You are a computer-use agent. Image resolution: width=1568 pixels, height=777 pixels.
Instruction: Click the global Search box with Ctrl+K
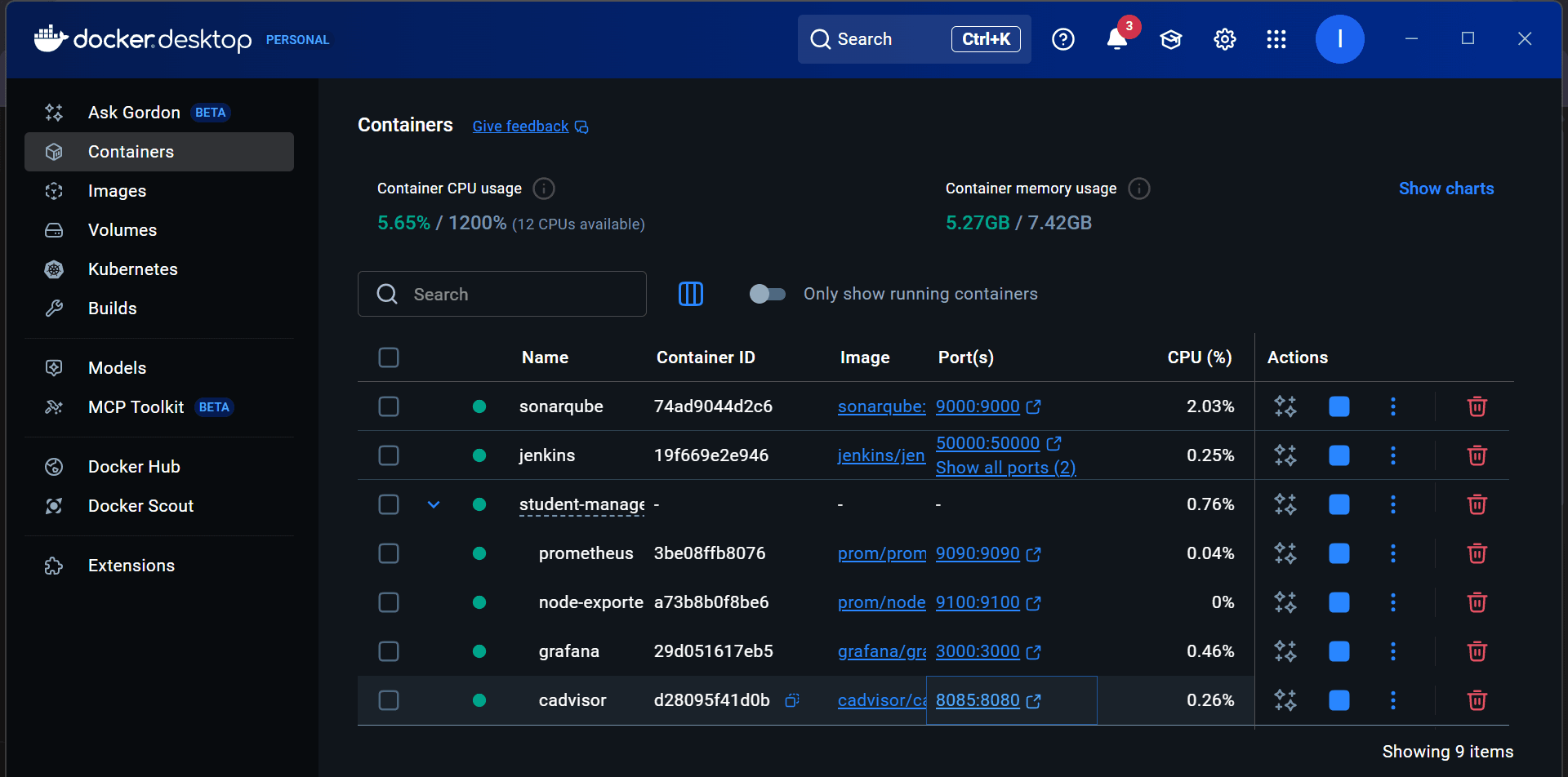tap(914, 39)
